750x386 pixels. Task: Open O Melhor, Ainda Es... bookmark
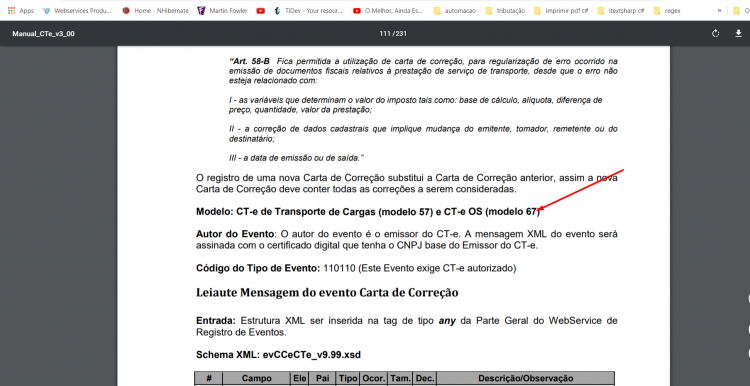click(x=388, y=11)
